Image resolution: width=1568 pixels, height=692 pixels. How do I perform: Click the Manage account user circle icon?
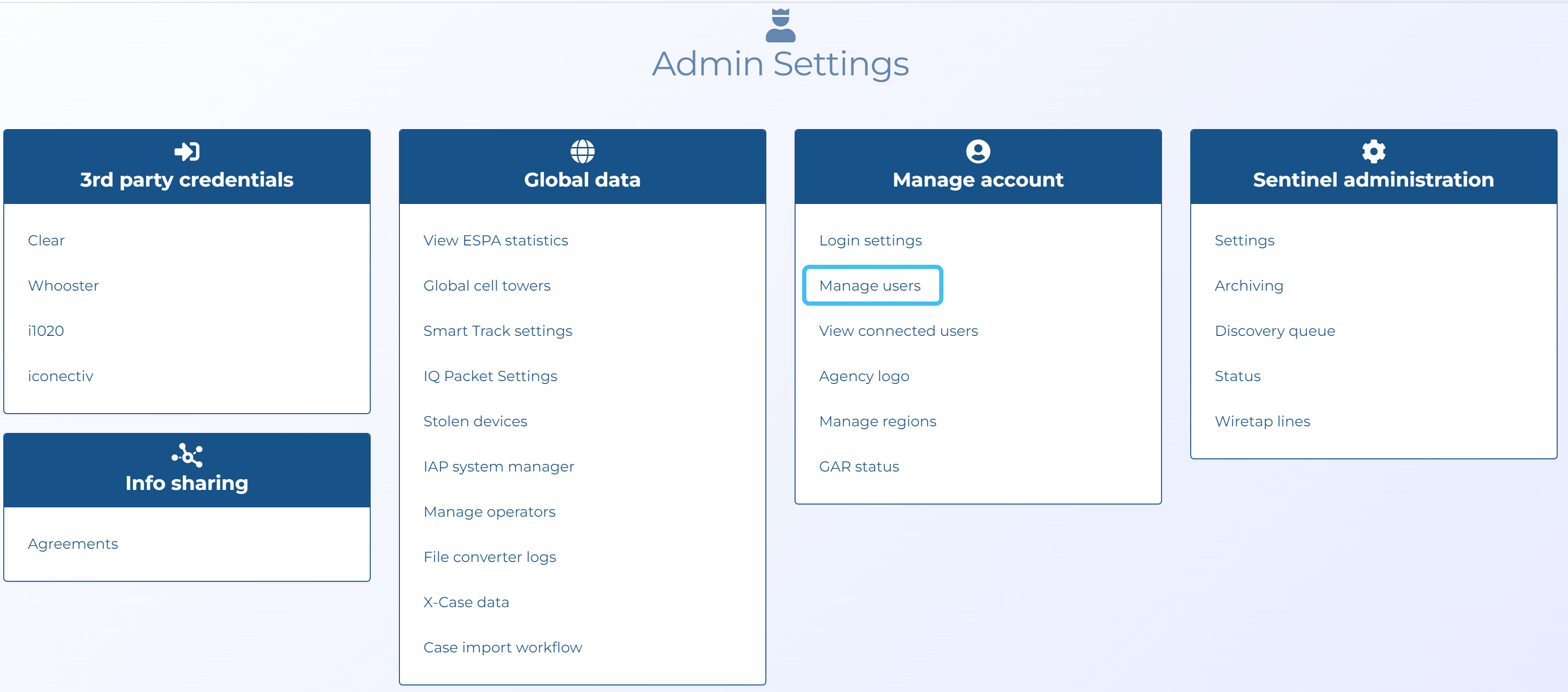pos(977,151)
